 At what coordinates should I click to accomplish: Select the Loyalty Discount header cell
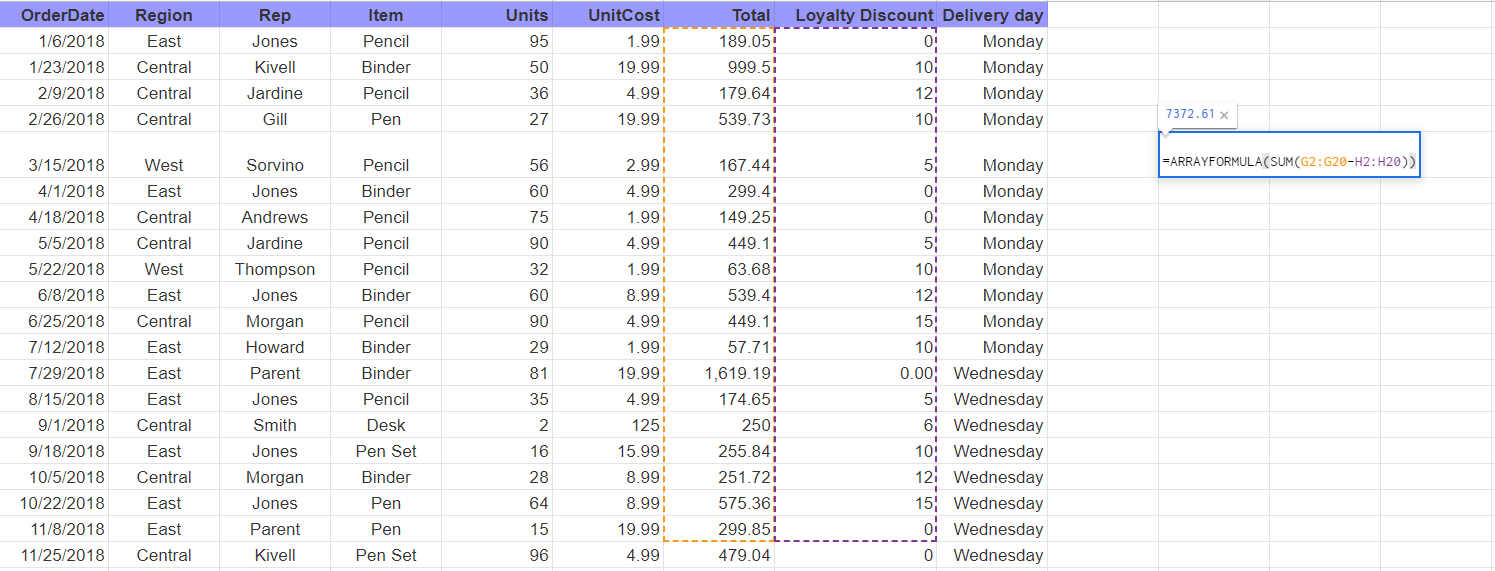(x=855, y=15)
